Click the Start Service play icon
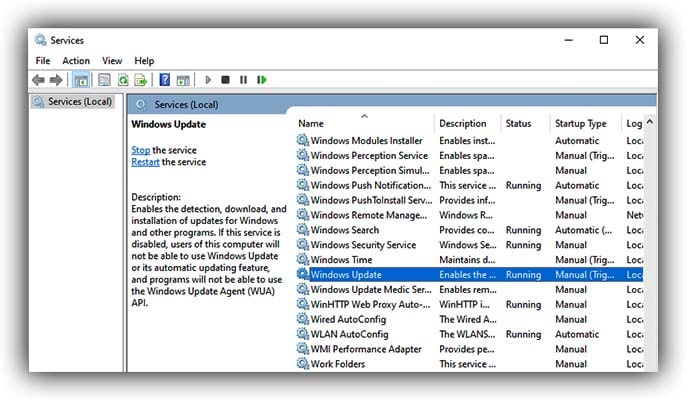Viewport: 687px width, 401px height. tap(208, 80)
